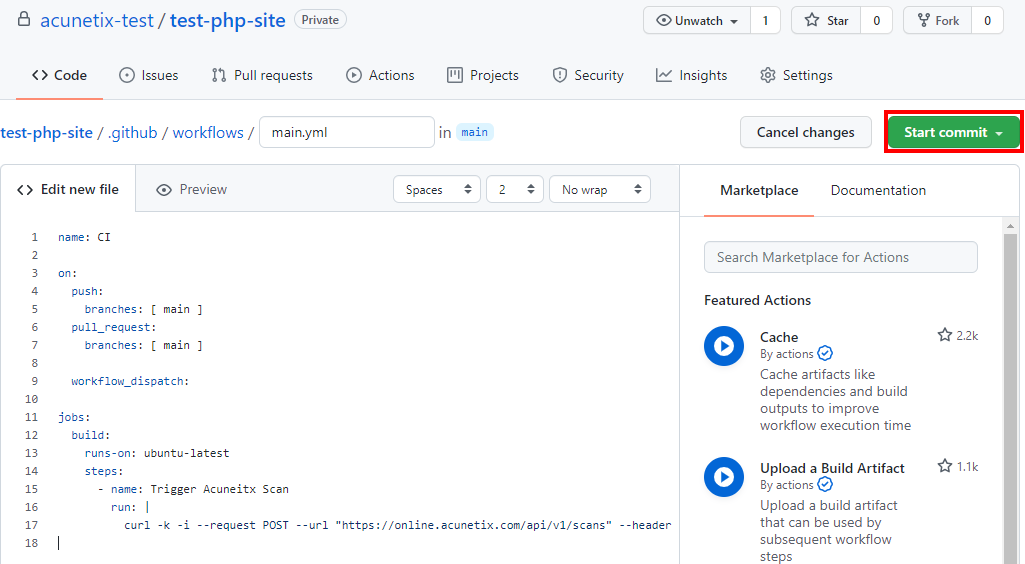This screenshot has height=564, width=1025.
Task: Click the star icon beside 1.1k
Action: 945,466
